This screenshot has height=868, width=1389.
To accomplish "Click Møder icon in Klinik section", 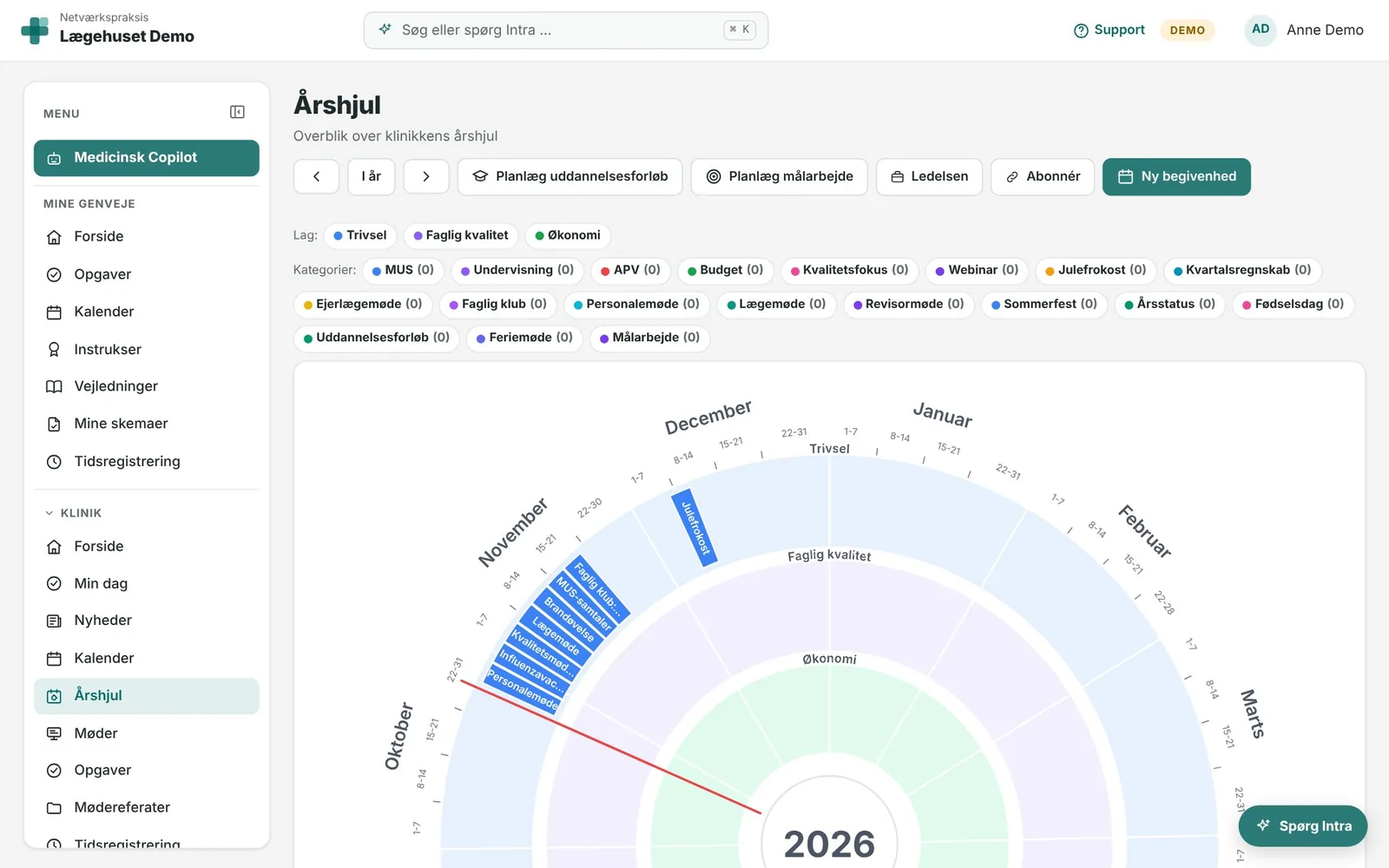I will [x=54, y=733].
